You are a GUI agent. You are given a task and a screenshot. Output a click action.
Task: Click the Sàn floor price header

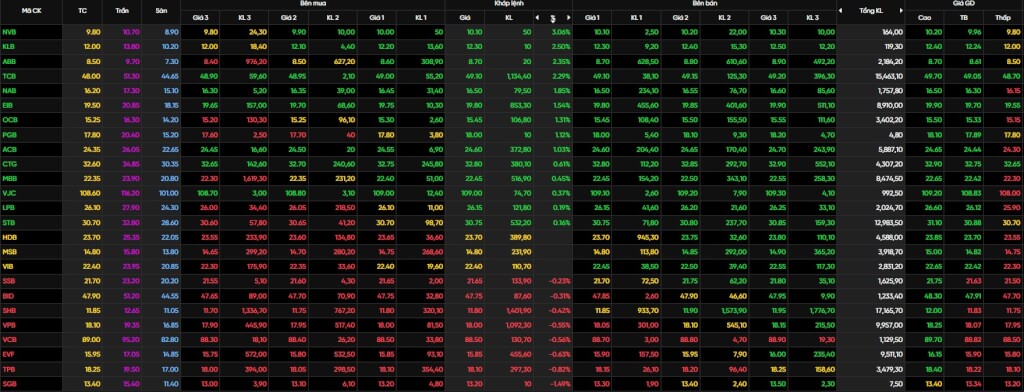[161, 11]
